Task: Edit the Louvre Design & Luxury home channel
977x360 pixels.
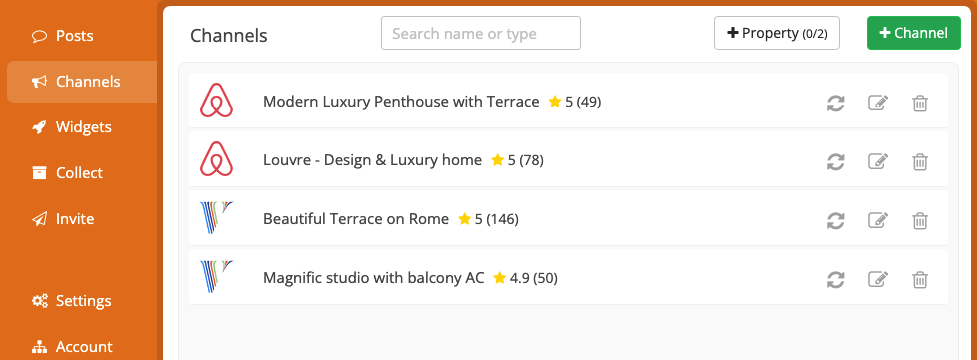Action: [878, 161]
